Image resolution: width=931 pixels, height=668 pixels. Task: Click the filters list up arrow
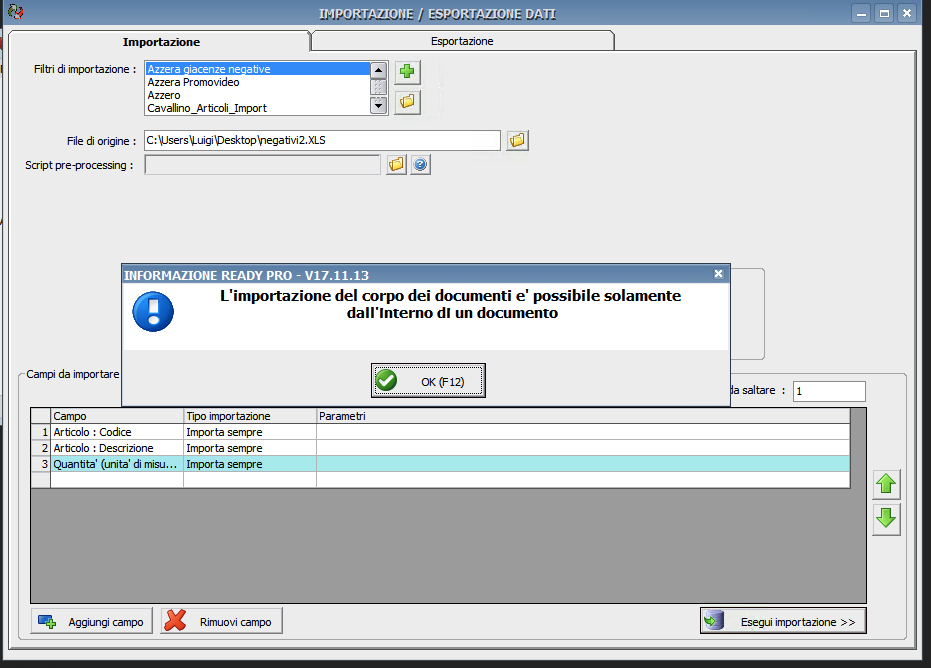378,70
